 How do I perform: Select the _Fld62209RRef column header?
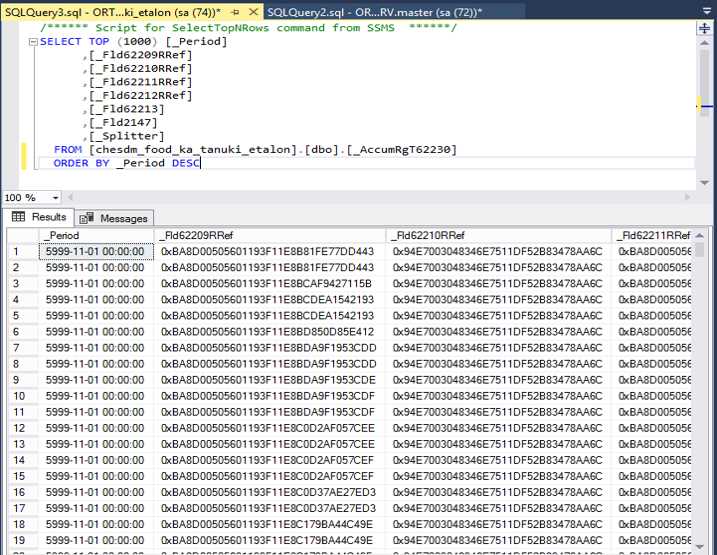(270, 235)
